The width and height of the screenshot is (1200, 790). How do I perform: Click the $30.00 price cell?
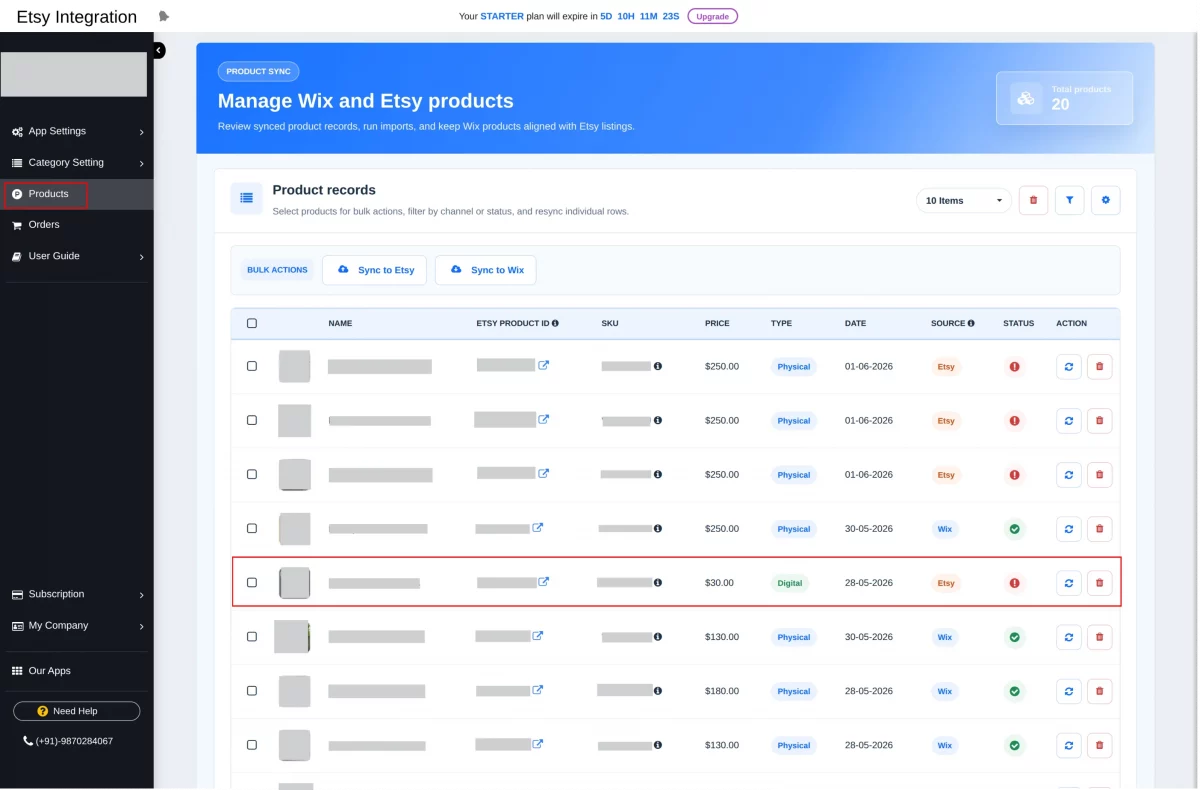pyautogui.click(x=719, y=583)
